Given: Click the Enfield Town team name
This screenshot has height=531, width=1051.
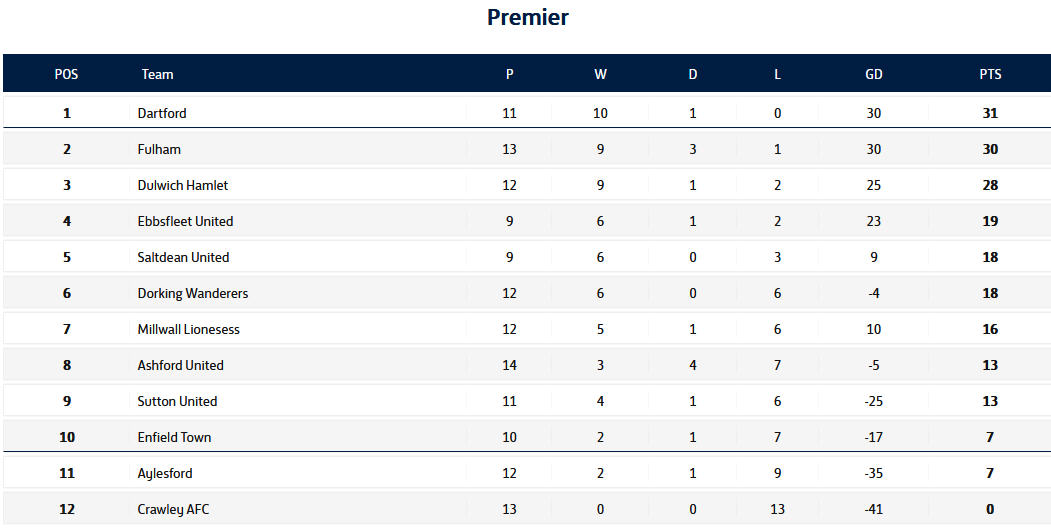Looking at the screenshot, I should pyautogui.click(x=174, y=437).
